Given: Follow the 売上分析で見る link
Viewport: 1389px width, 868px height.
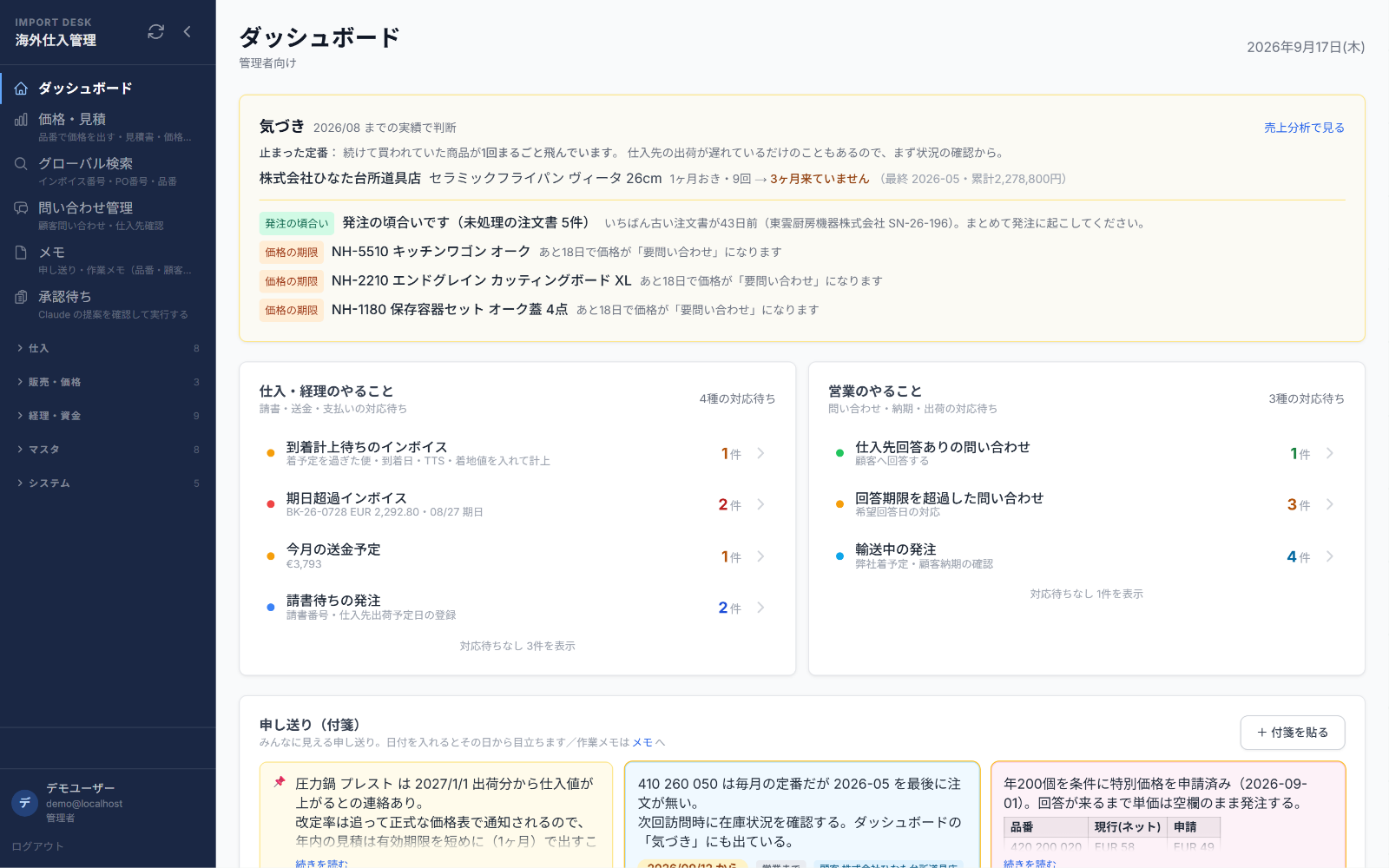Looking at the screenshot, I should point(1304,128).
